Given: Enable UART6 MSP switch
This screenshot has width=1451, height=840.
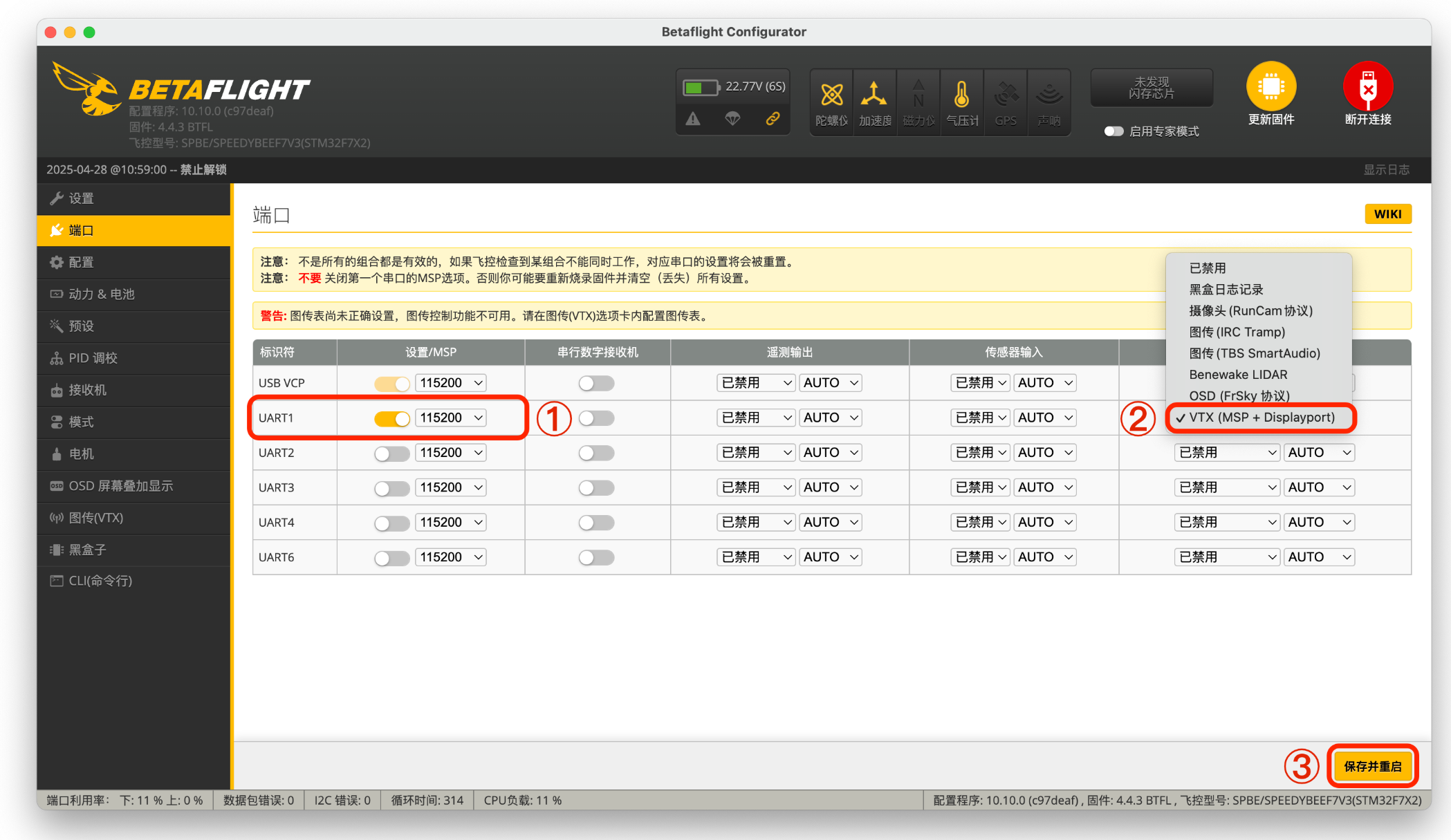Looking at the screenshot, I should point(391,557).
